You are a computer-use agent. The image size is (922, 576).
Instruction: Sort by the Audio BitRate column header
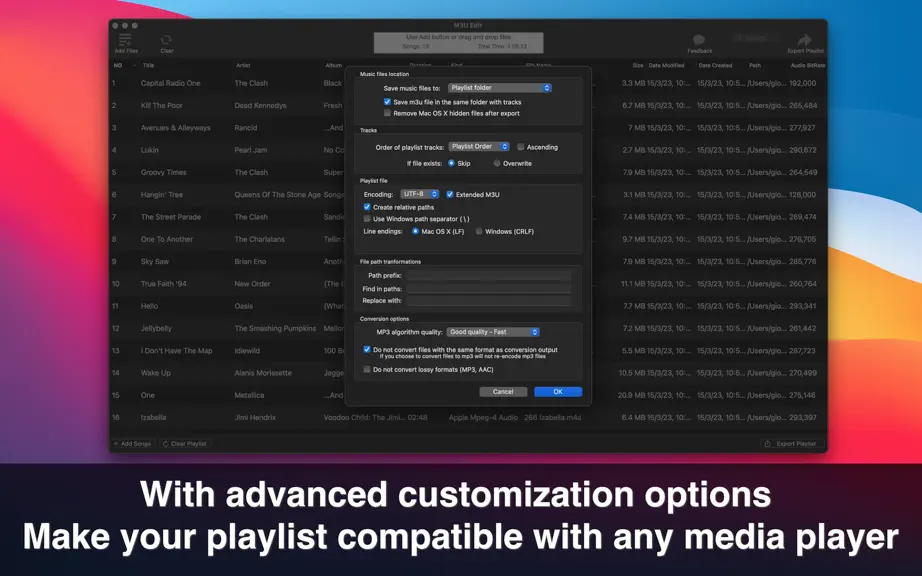(x=807, y=65)
